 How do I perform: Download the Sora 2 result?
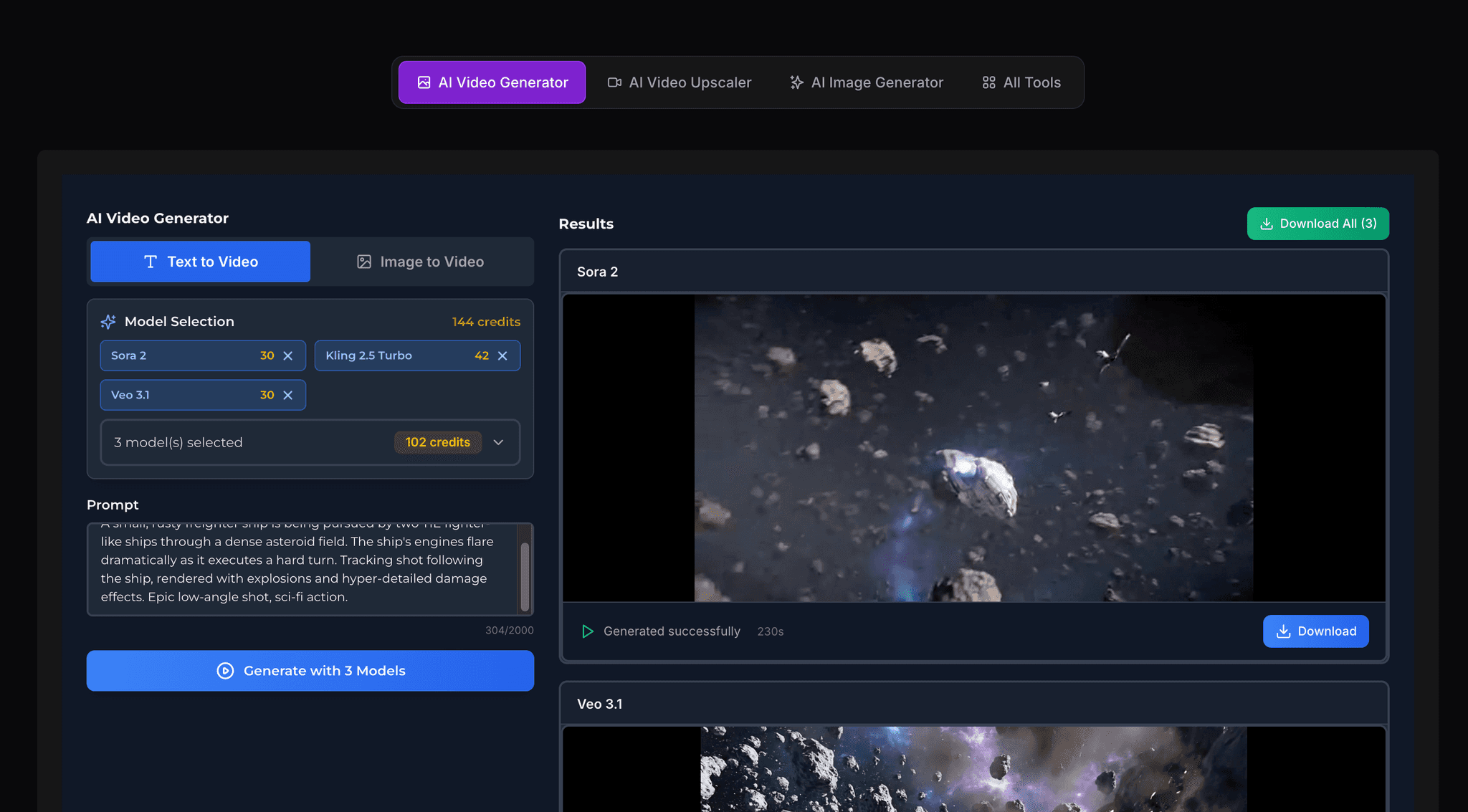click(x=1315, y=631)
